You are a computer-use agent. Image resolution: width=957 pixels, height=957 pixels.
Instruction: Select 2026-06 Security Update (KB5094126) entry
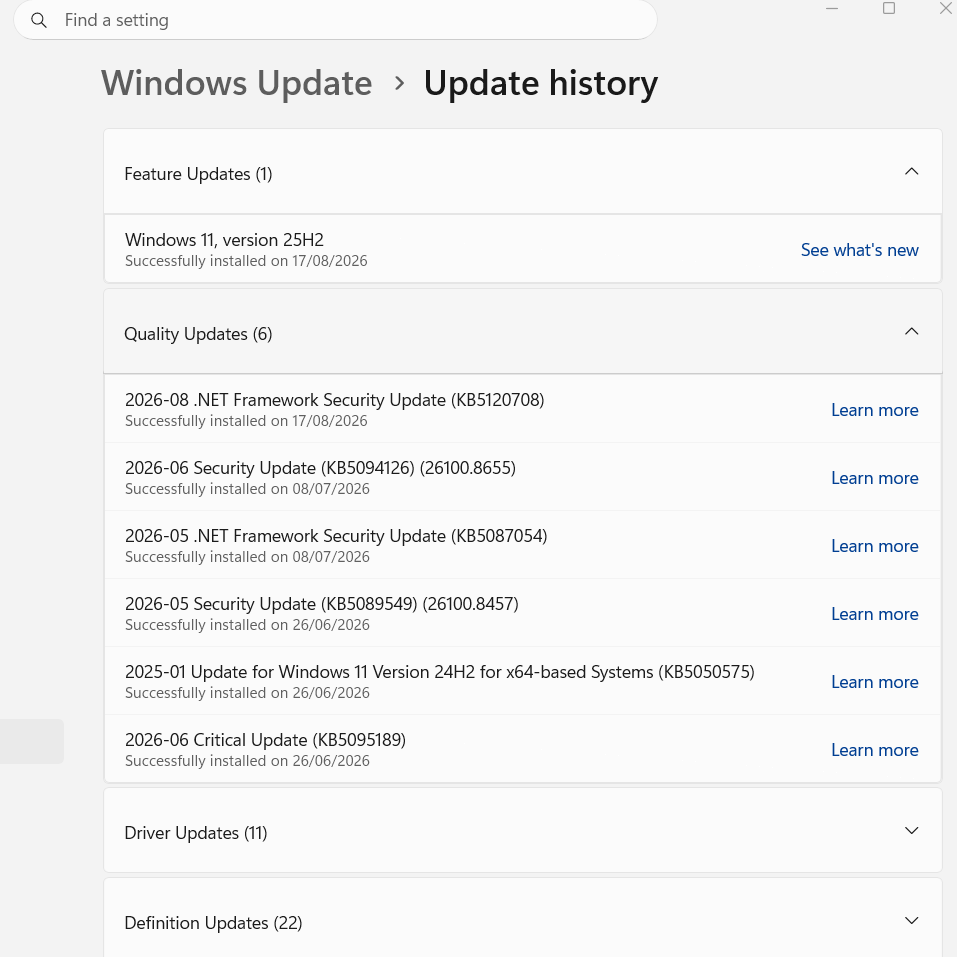point(523,477)
